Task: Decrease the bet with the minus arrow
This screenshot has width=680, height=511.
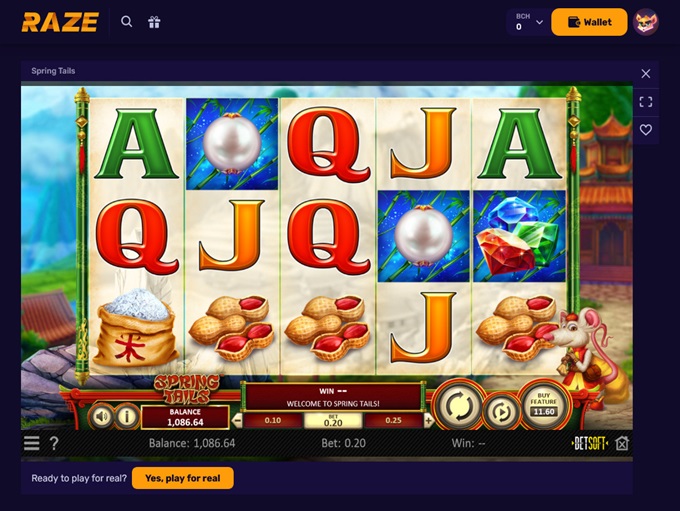Action: [237, 420]
